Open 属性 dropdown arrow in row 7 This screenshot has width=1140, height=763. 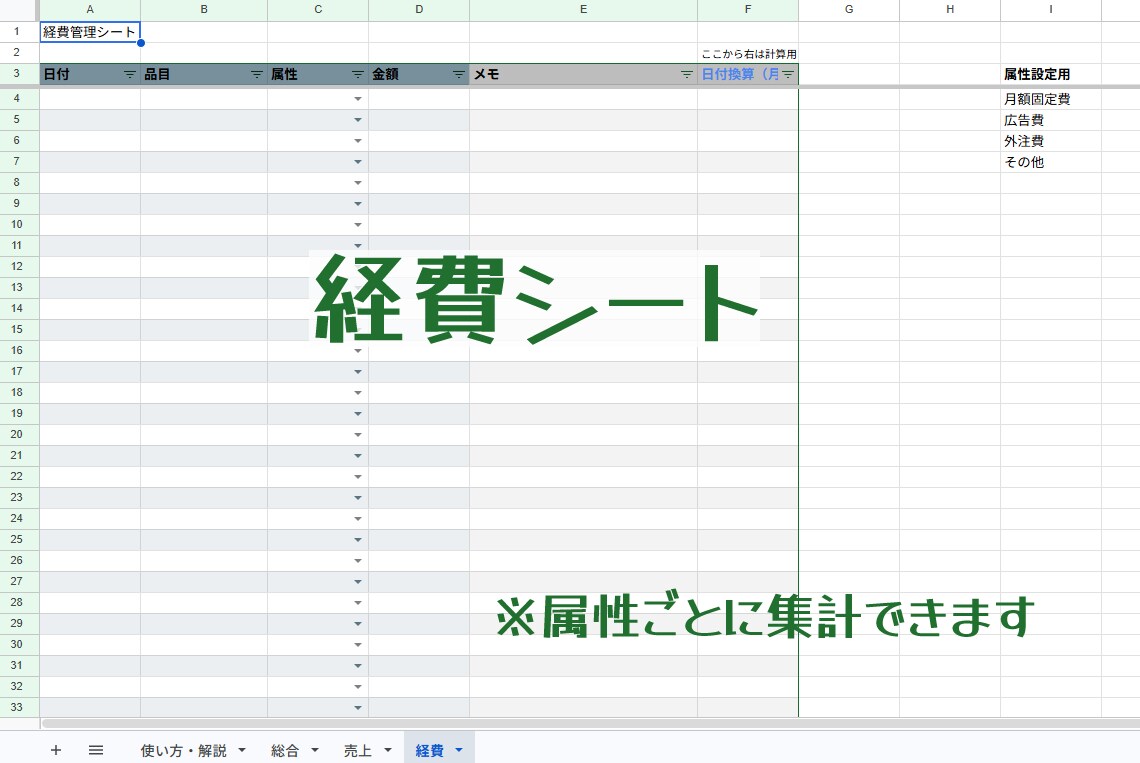coord(358,162)
